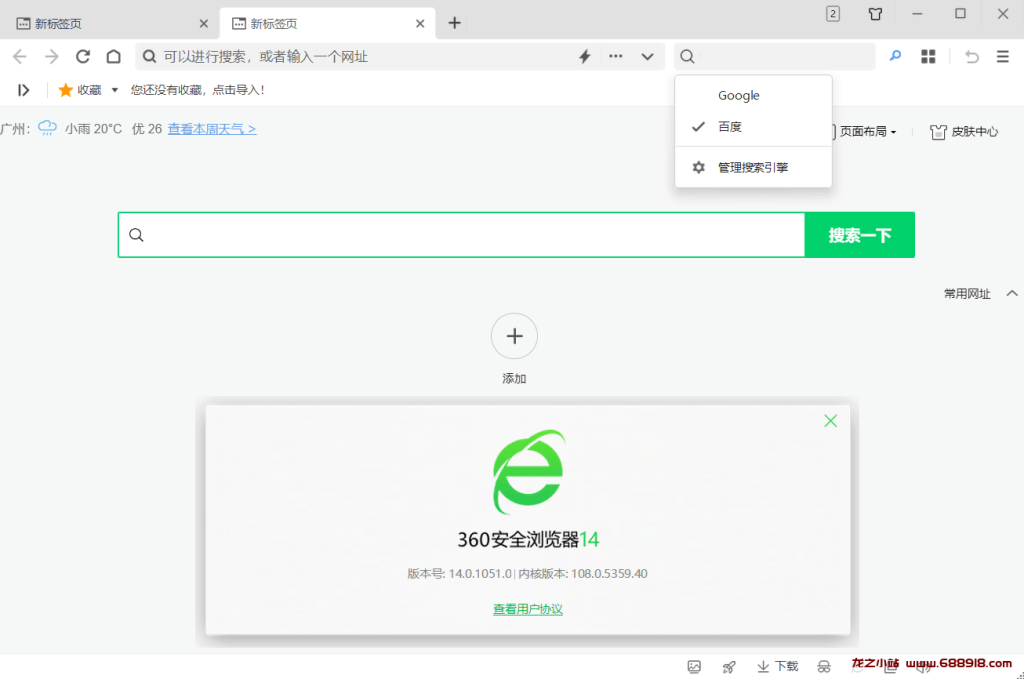Open a new tab with plus button

[x=455, y=23]
